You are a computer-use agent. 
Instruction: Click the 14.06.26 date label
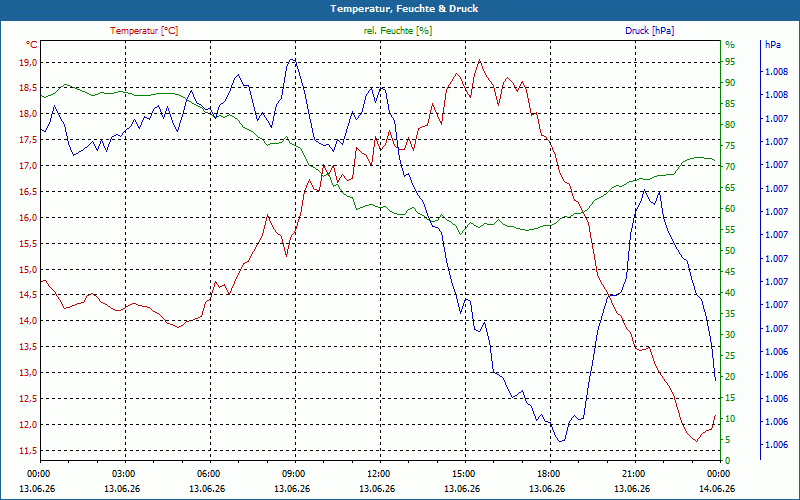click(x=717, y=489)
